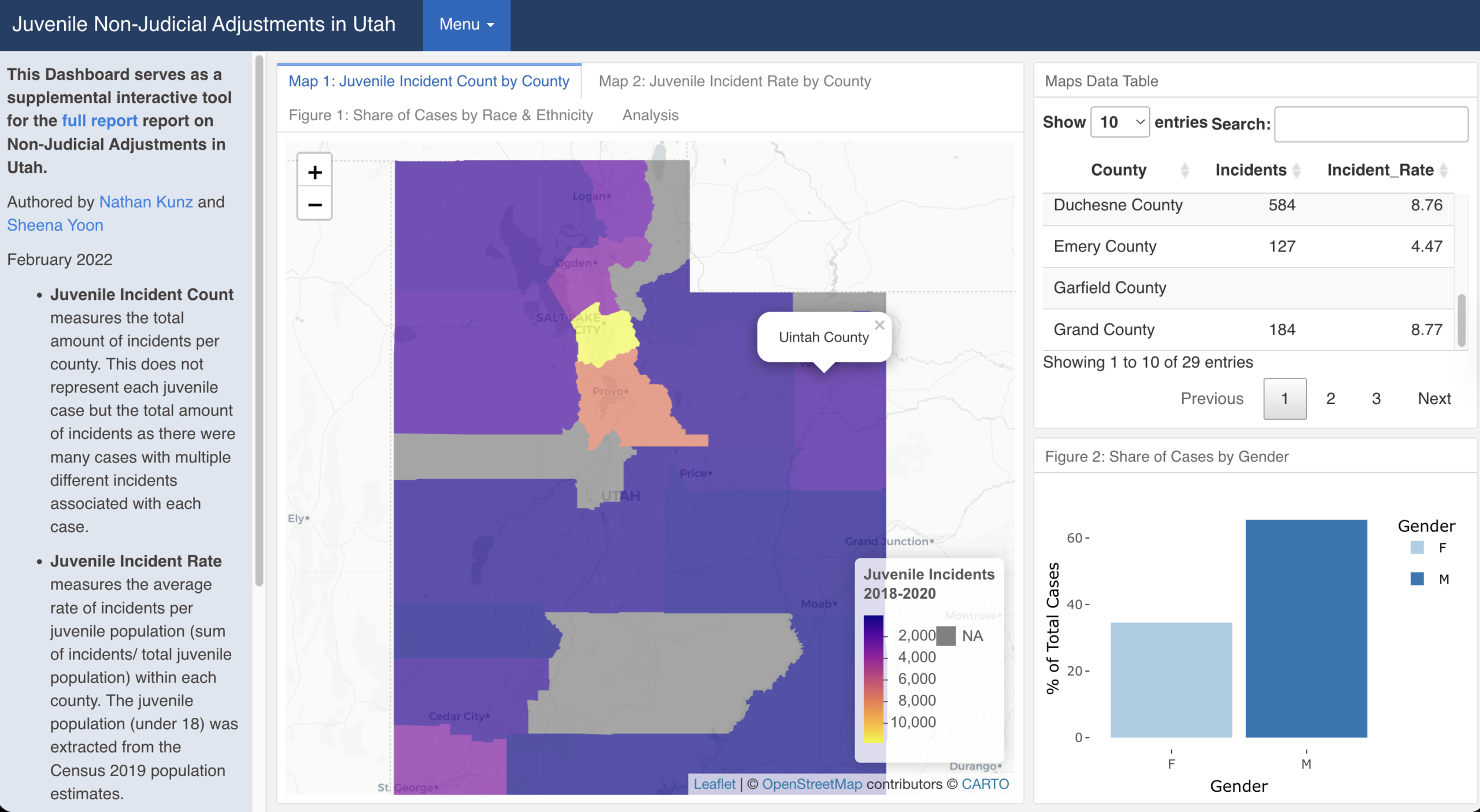Zoom out of the map with minus button
The height and width of the screenshot is (812, 1480).
tap(314, 204)
